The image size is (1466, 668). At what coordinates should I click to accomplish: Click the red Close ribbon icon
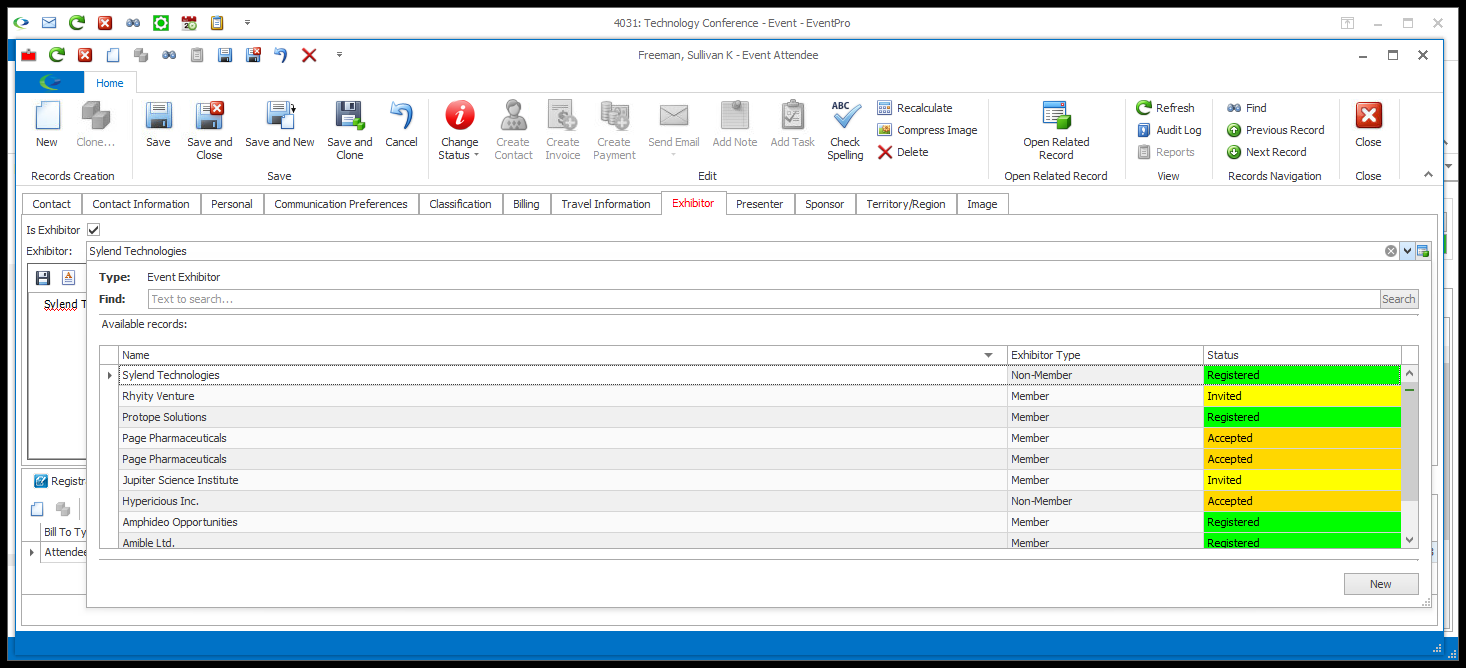[1368, 116]
